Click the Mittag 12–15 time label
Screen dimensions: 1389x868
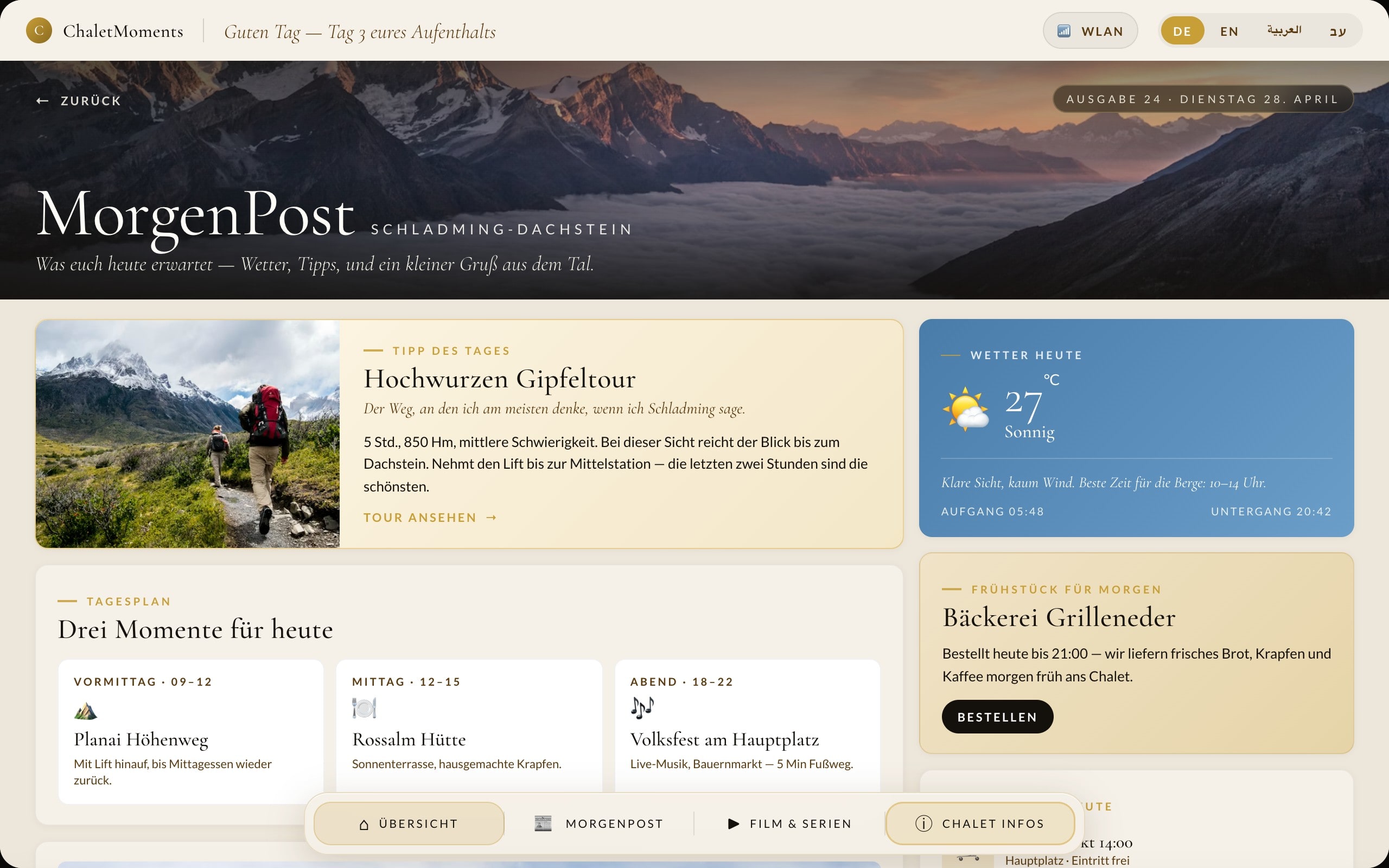[x=406, y=682]
